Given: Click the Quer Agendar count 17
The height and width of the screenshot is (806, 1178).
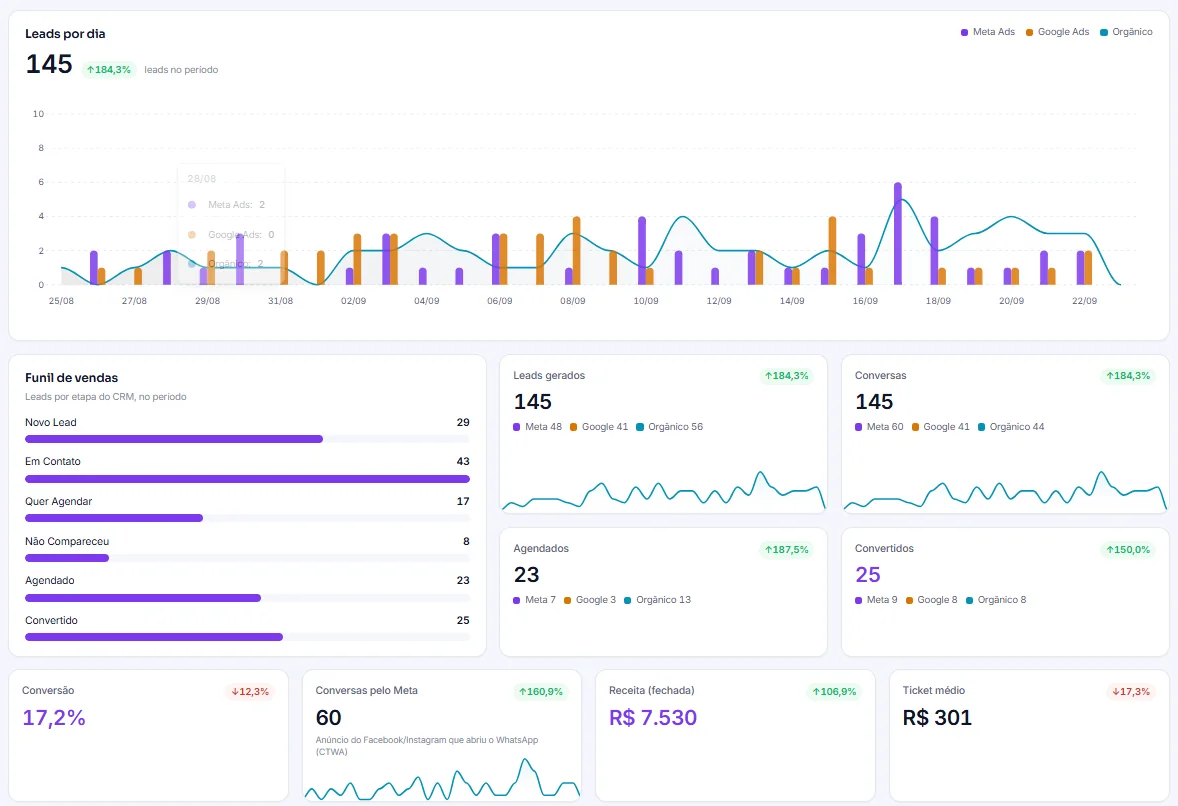Looking at the screenshot, I should pos(463,501).
